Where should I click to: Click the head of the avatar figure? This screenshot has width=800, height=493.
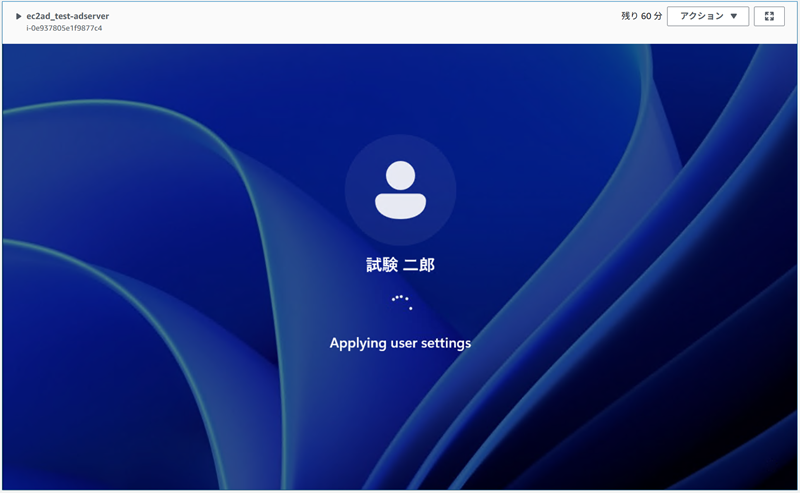coord(400,174)
